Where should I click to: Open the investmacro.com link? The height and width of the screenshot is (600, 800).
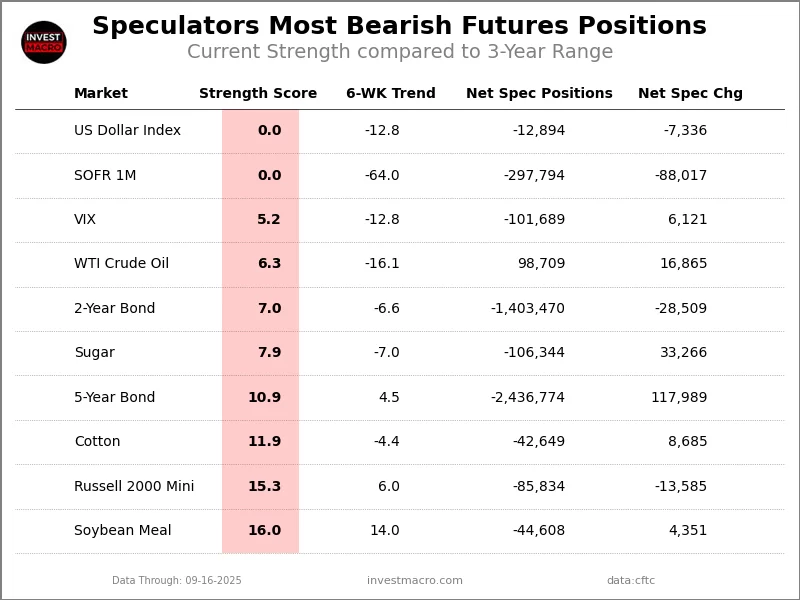coord(415,581)
